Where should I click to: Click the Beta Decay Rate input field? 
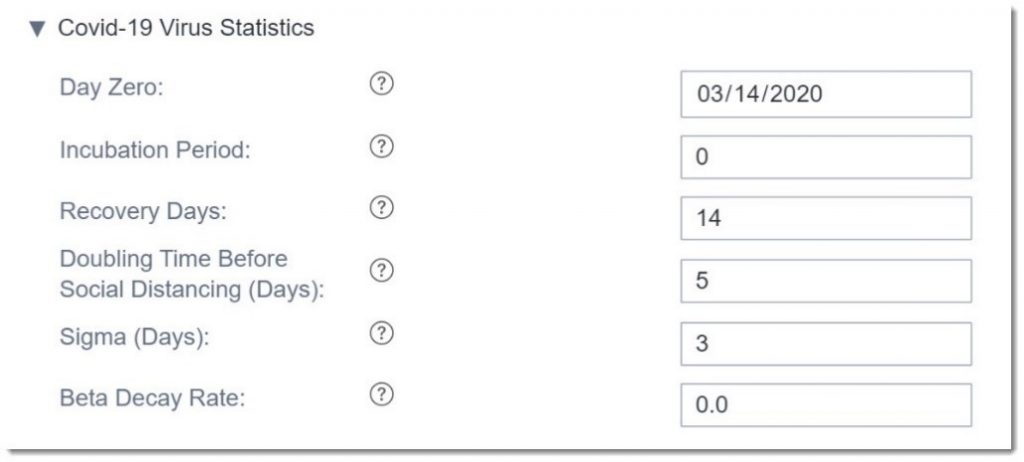point(826,405)
